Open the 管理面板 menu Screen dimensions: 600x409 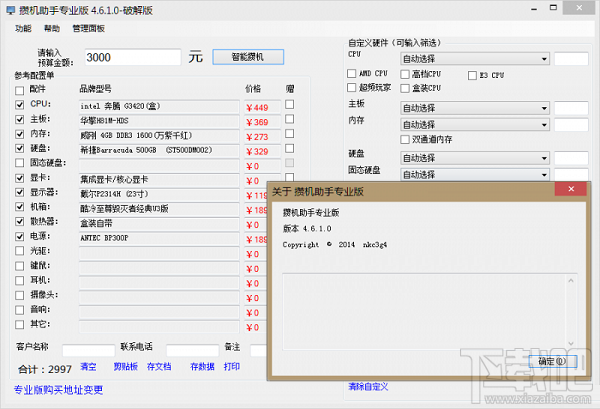click(x=88, y=28)
